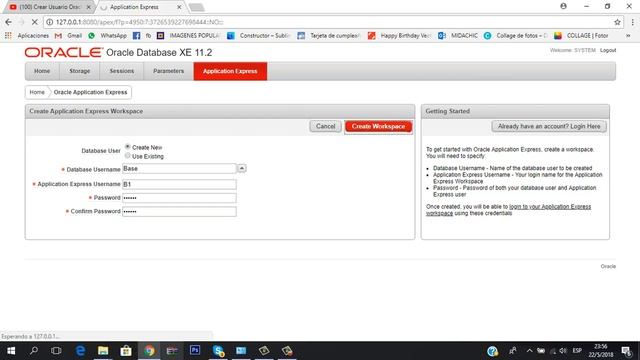The height and width of the screenshot is (360, 640).
Task: Click the Password field
Action: [179, 198]
